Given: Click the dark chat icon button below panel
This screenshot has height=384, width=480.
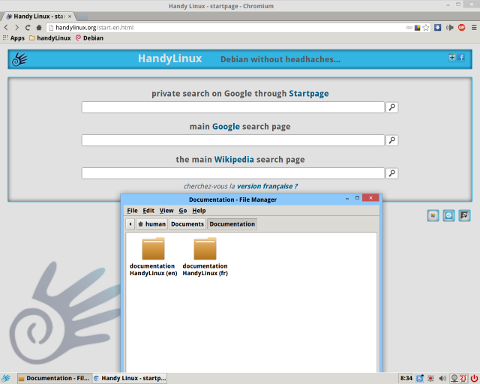Looking at the screenshot, I should click(x=464, y=216).
